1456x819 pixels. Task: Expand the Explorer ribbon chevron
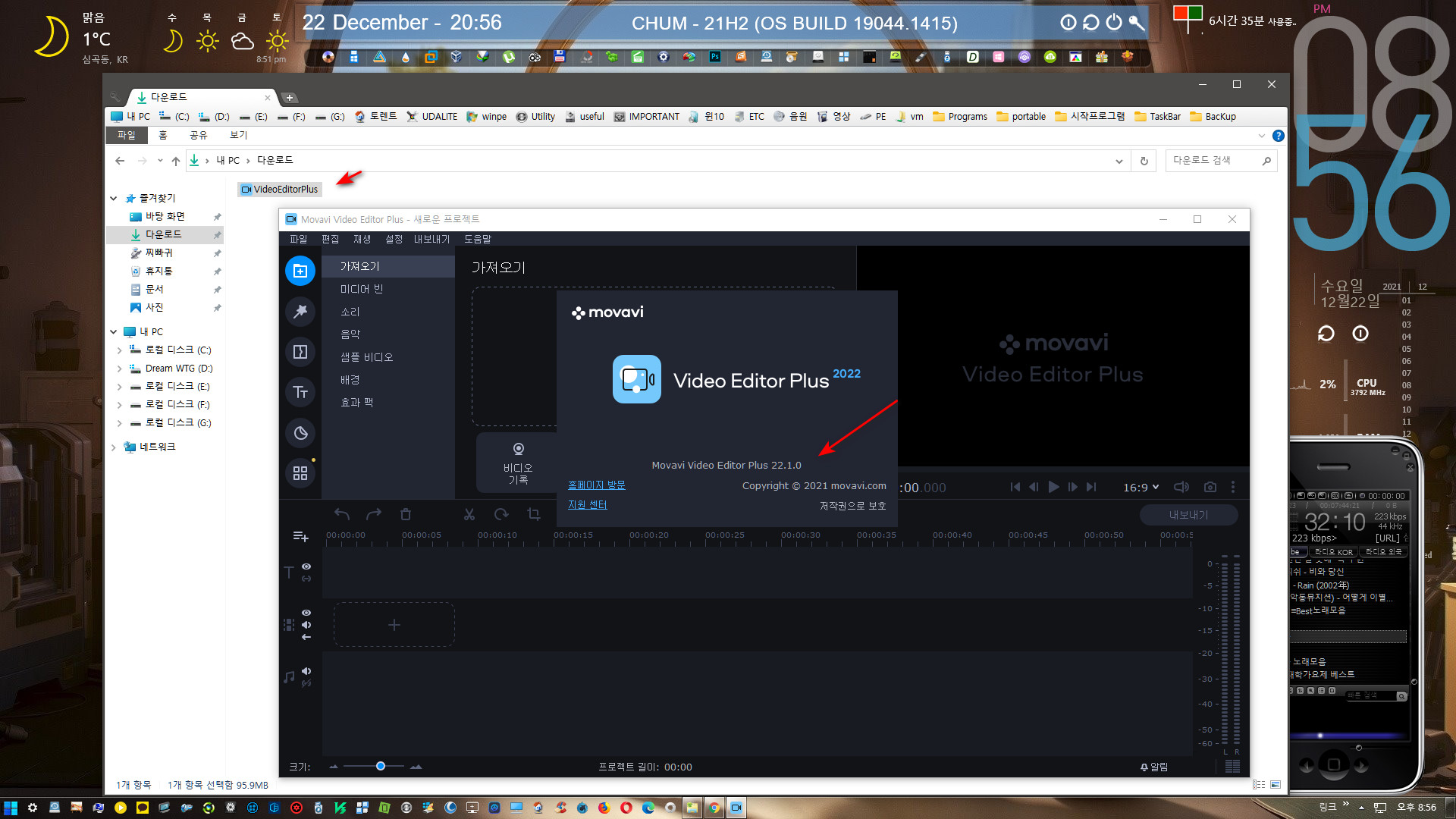point(1261,136)
